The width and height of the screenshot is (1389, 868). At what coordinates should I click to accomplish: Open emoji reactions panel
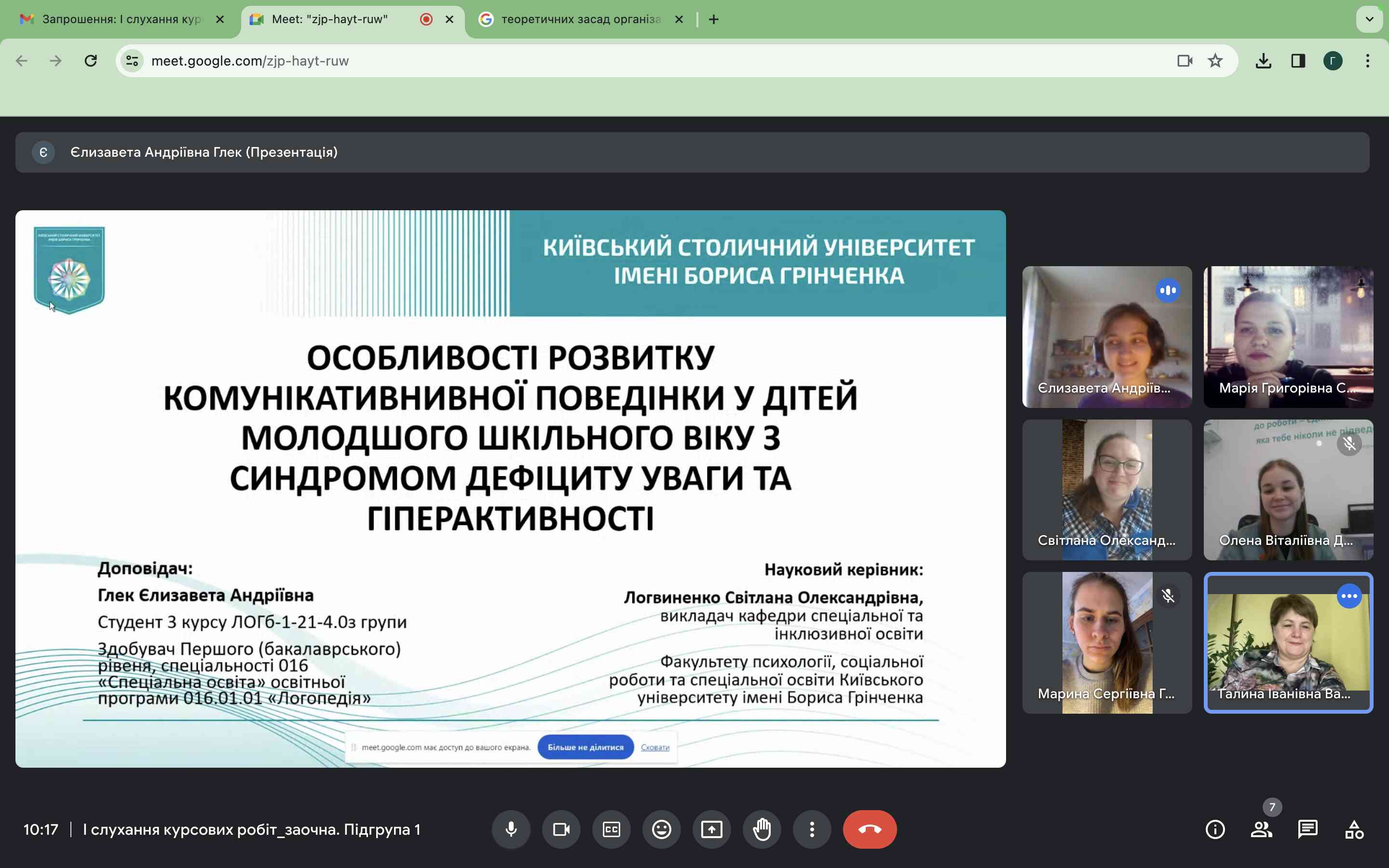(x=661, y=829)
